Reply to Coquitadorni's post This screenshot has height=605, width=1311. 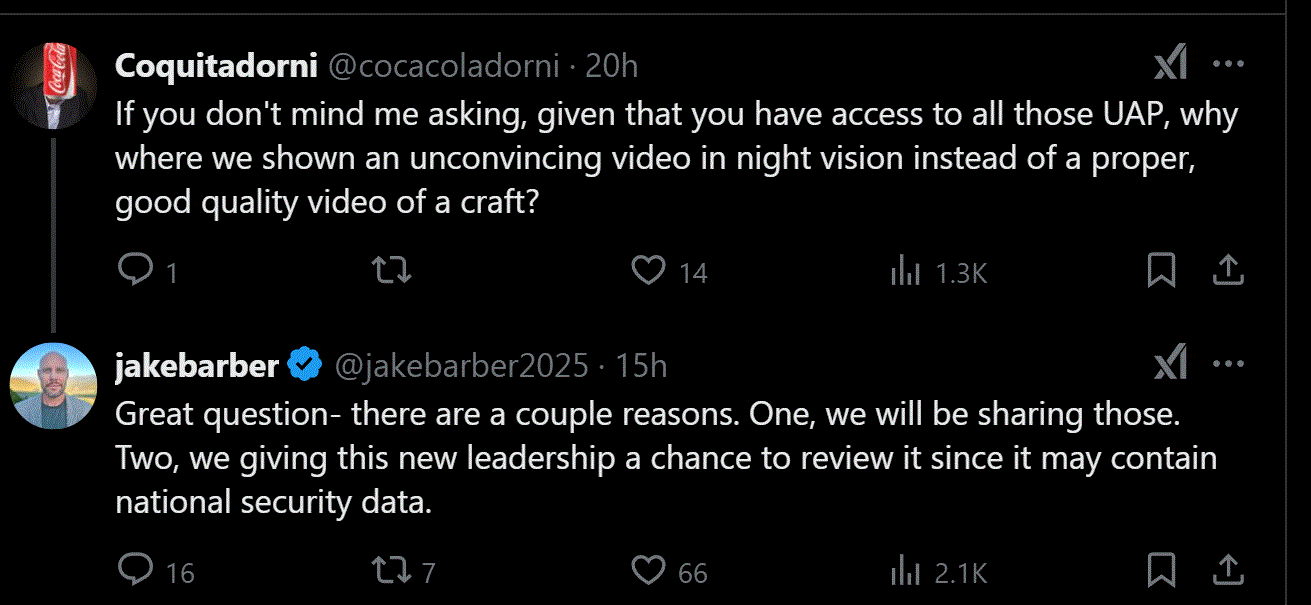click(x=135, y=271)
